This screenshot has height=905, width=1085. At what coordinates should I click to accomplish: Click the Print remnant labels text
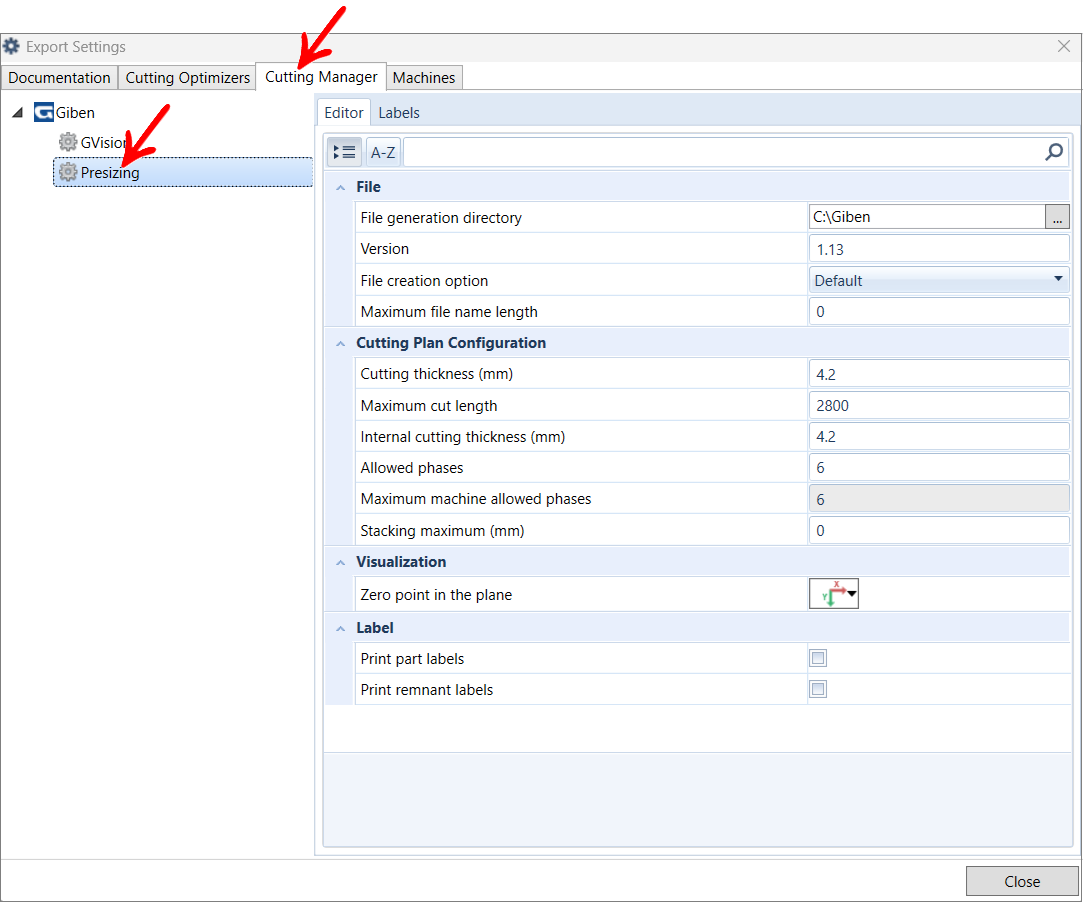coord(427,691)
